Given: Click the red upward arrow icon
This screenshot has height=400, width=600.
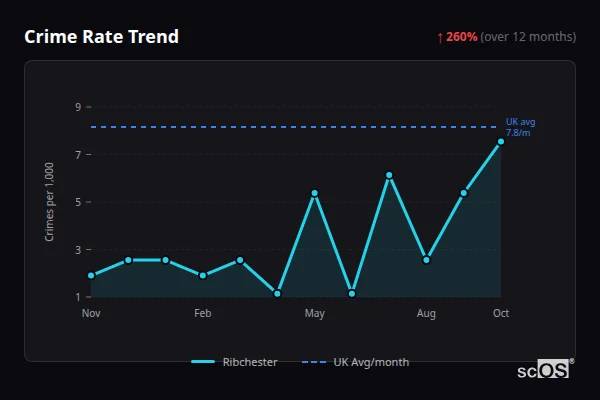Looking at the screenshot, I should click(x=440, y=38).
